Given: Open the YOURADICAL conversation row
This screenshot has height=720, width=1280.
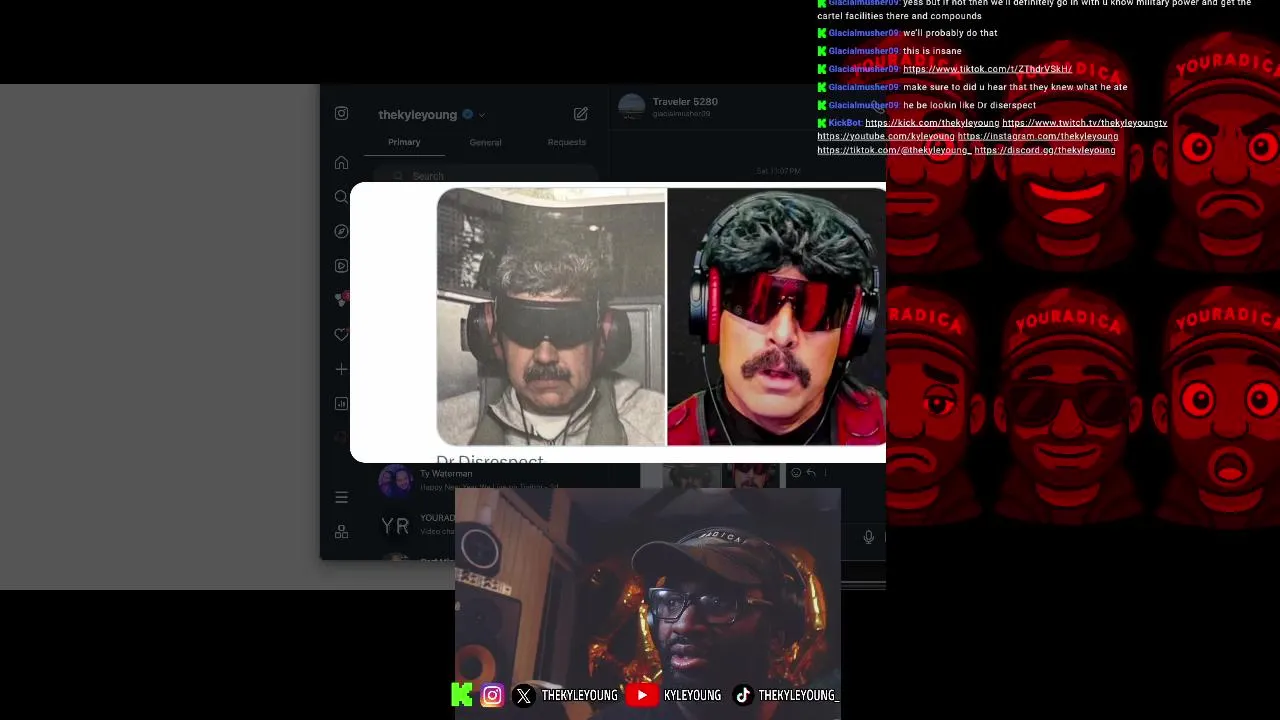Looking at the screenshot, I should click(416, 525).
